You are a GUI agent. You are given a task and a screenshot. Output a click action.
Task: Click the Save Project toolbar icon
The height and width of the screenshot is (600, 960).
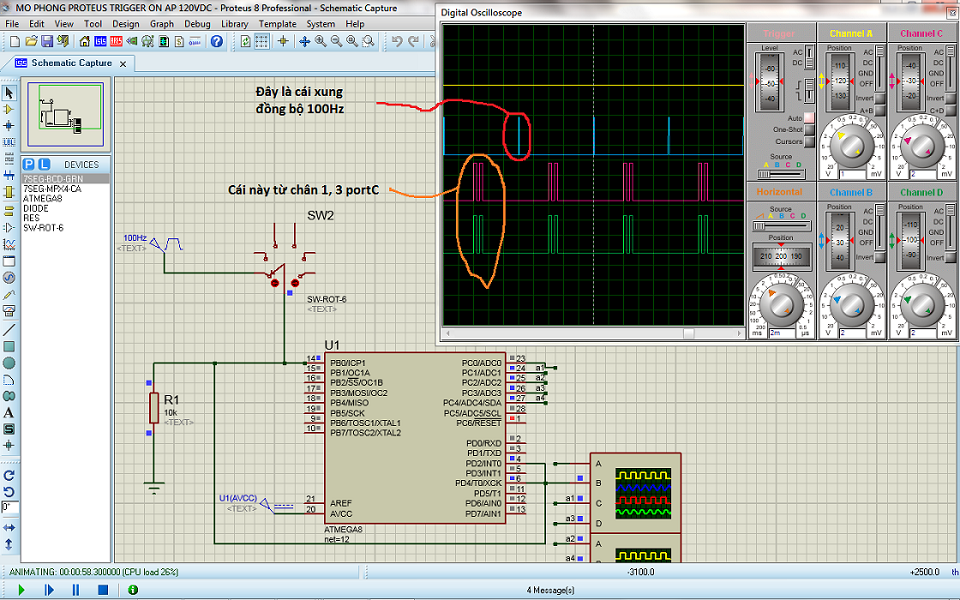click(x=47, y=41)
